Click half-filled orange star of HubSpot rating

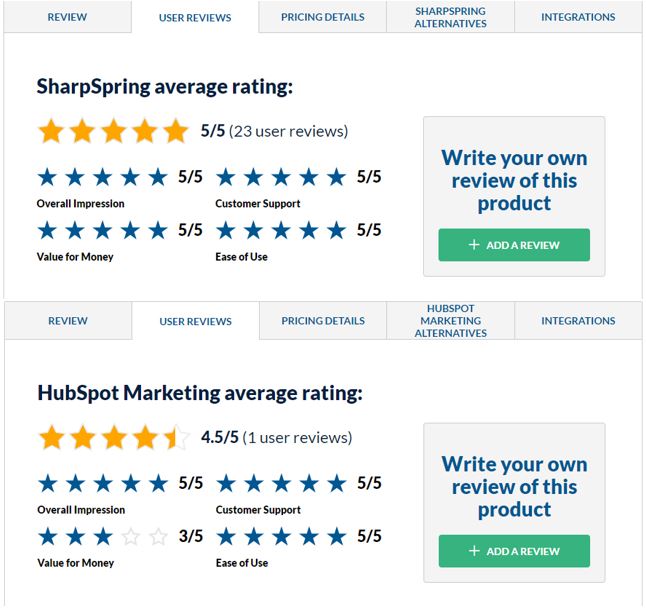176,437
